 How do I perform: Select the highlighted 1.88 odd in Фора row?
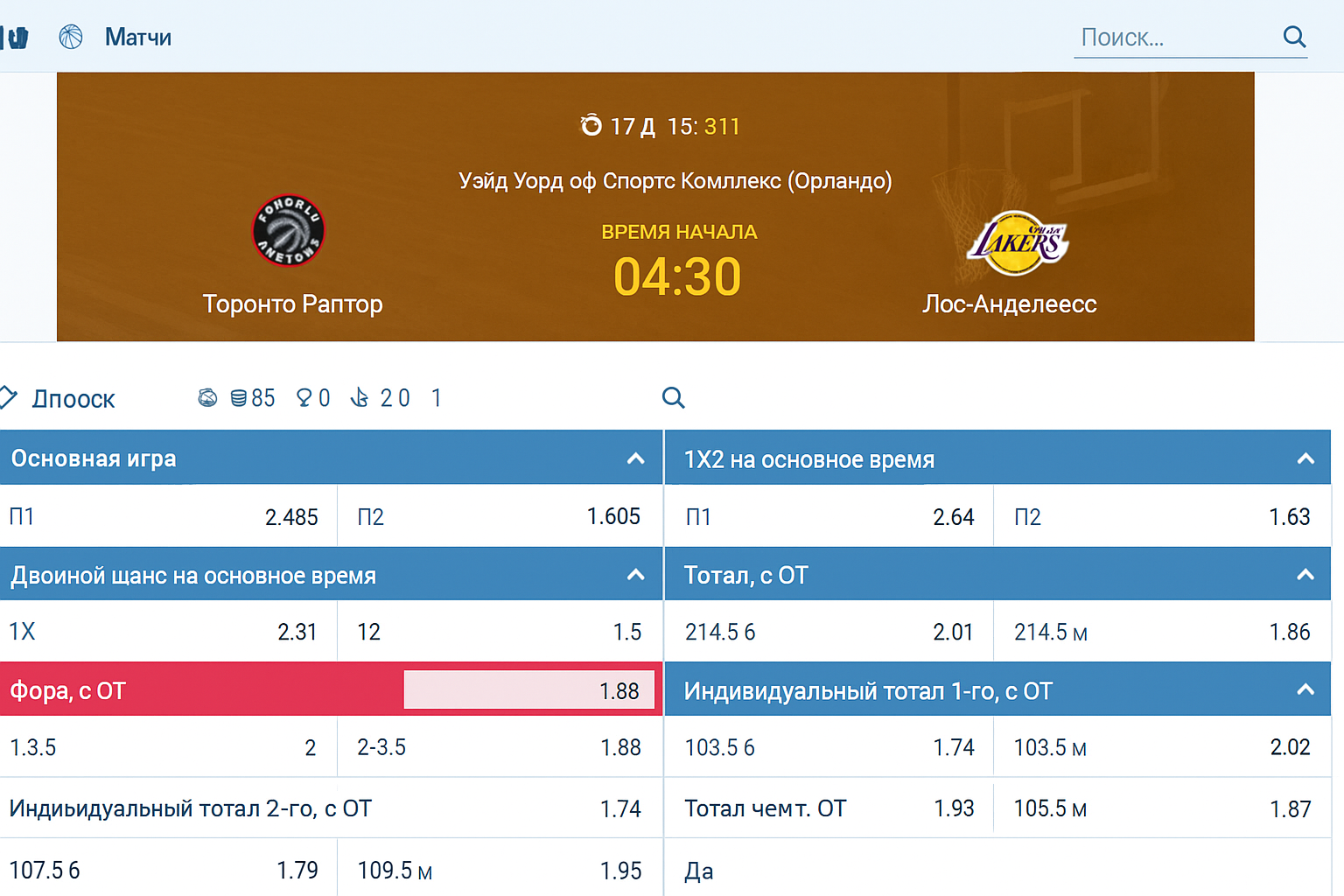(528, 689)
